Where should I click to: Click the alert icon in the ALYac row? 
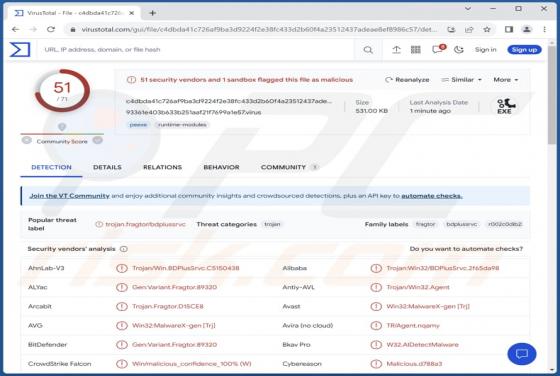(x=122, y=287)
